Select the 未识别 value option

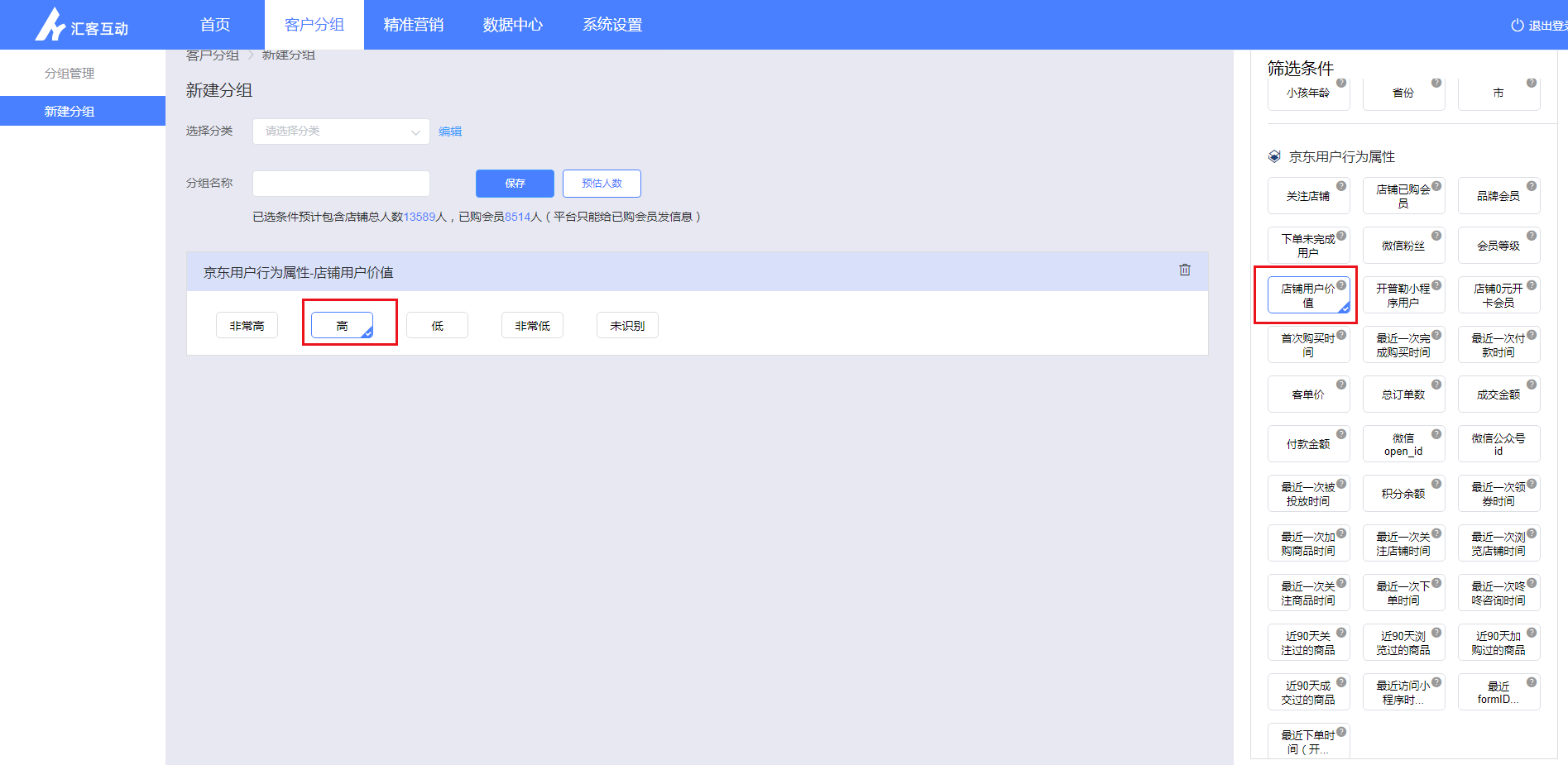coord(627,326)
